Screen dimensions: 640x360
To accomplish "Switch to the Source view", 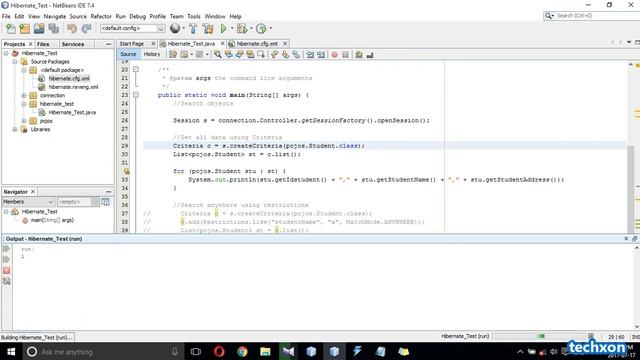I will (x=128, y=54).
